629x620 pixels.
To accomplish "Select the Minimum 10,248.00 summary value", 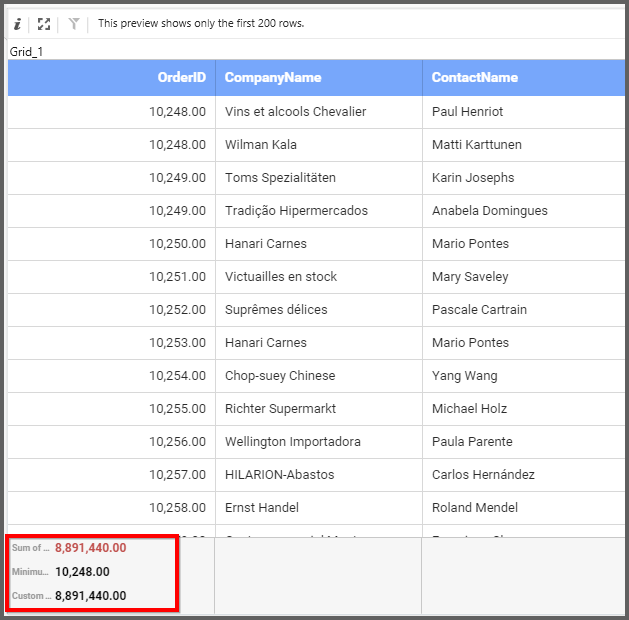I will coord(82,572).
